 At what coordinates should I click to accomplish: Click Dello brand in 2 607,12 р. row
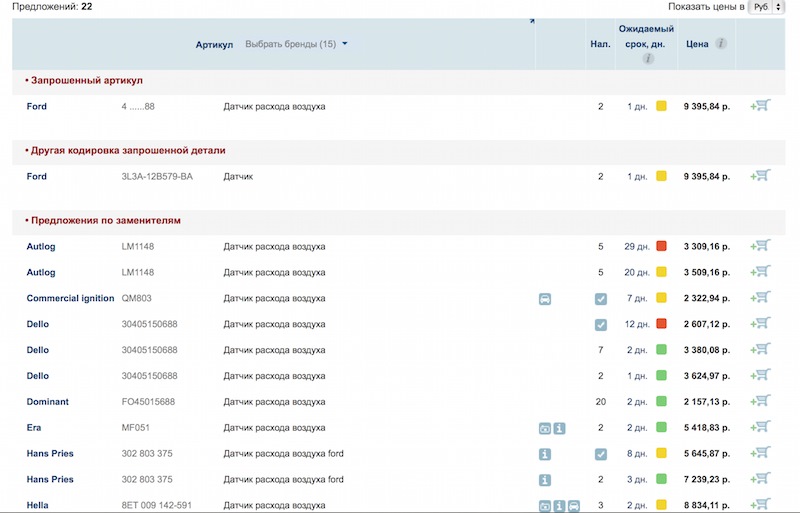click(38, 324)
